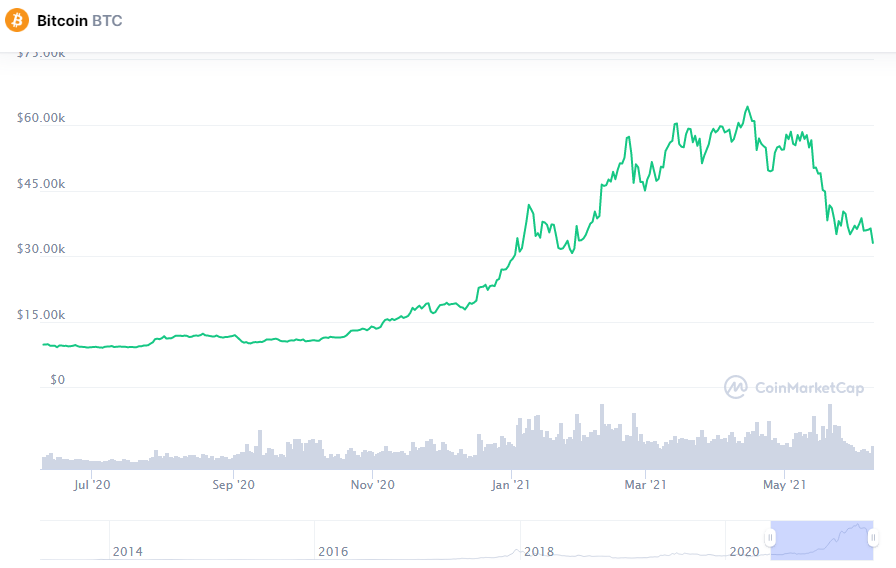Click the Nov '20 x-axis label
The height and width of the screenshot is (568, 896).
(x=375, y=485)
